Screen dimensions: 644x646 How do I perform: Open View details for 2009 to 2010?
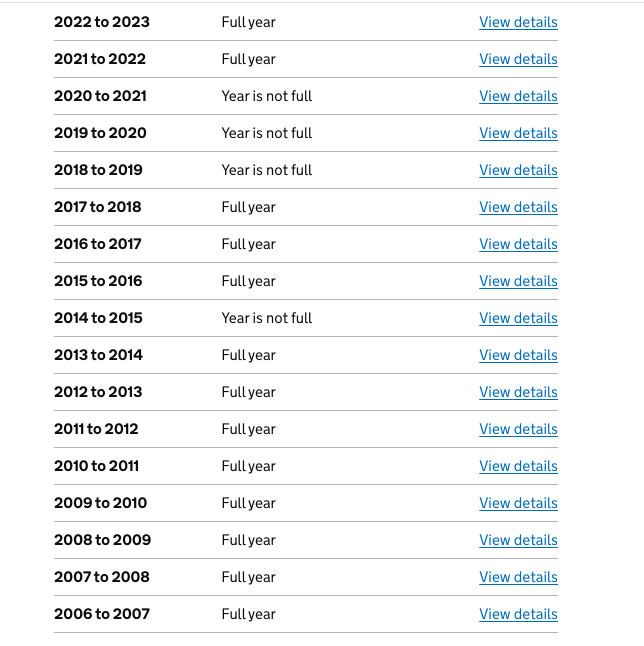click(518, 503)
